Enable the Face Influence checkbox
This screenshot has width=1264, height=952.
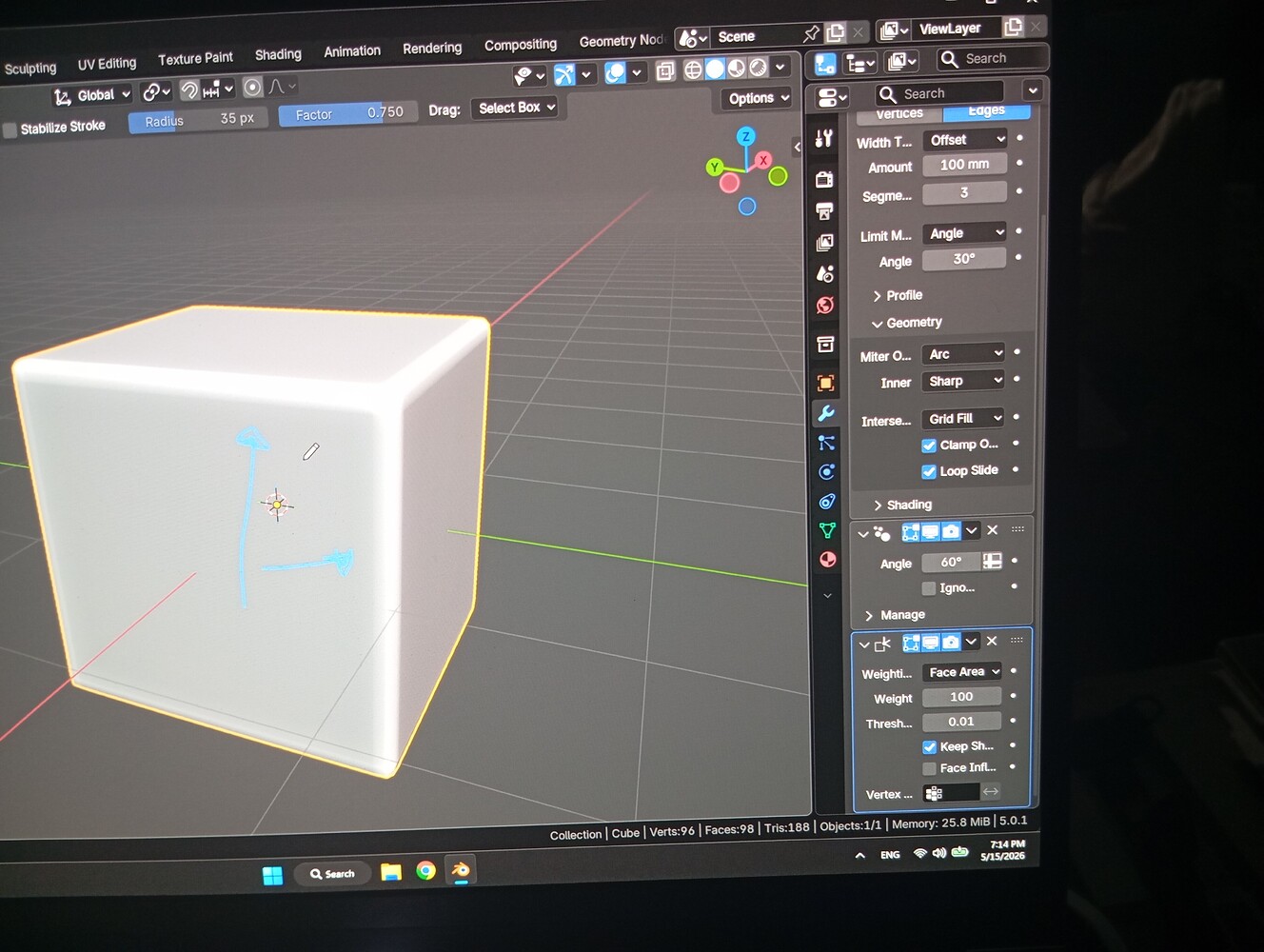pyautogui.click(x=930, y=768)
